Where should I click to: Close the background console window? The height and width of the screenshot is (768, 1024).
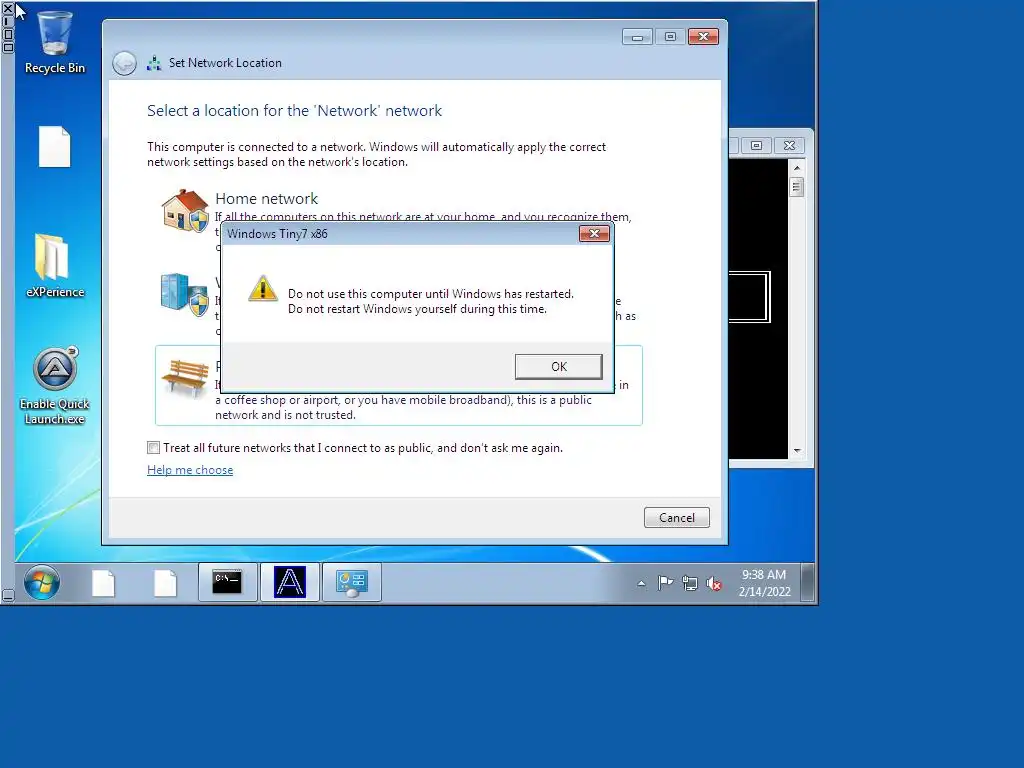[789, 146]
